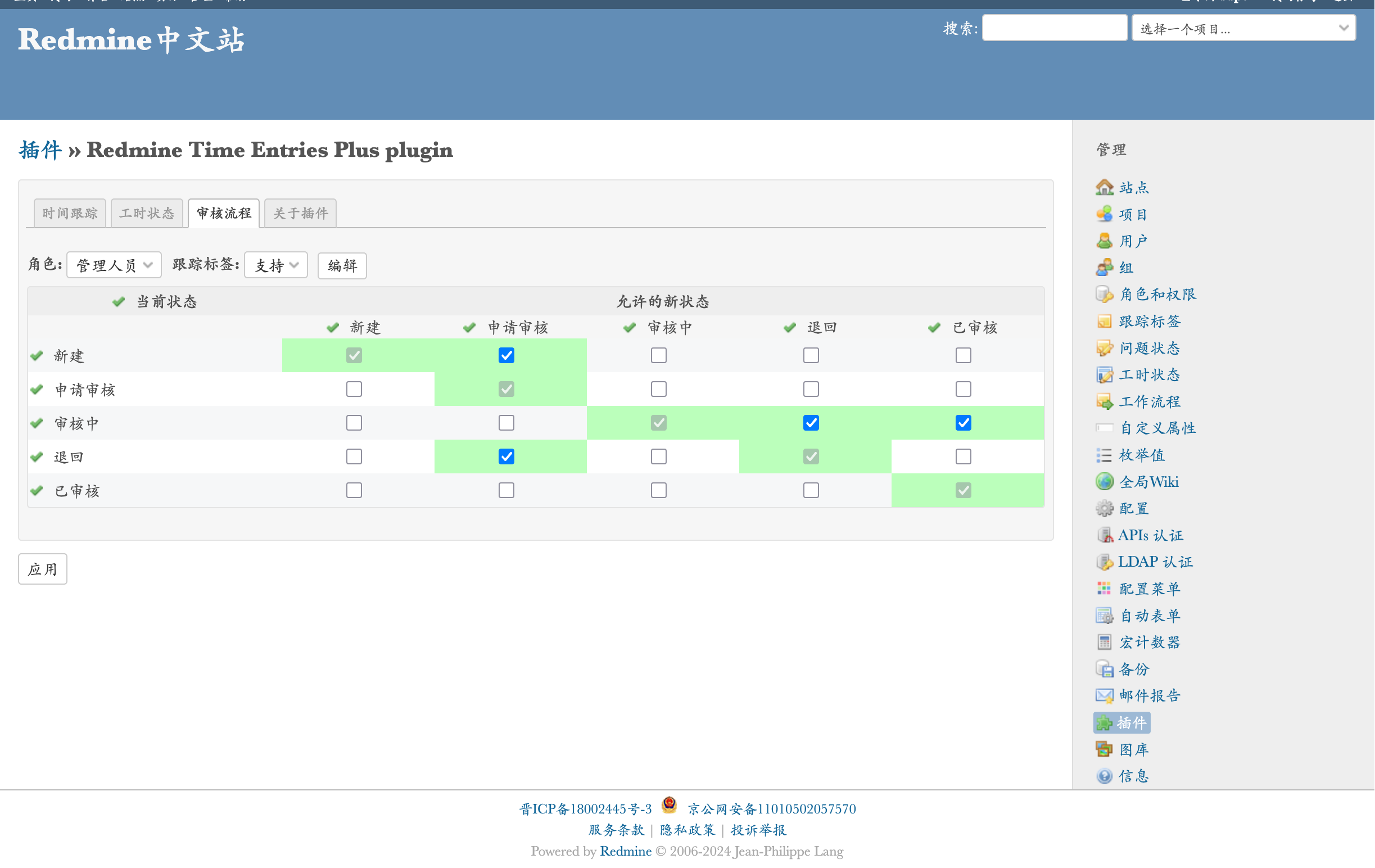The width and height of the screenshot is (1375, 868).
Task: Click the 邮件报告 envelope icon
Action: (1105, 695)
